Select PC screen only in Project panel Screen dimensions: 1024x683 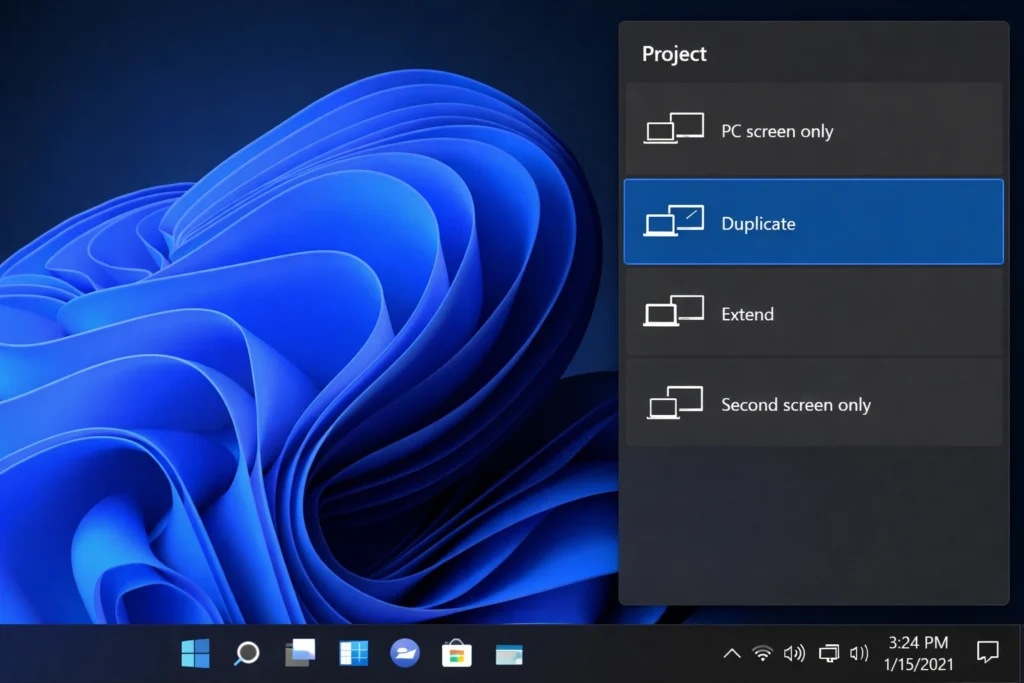tap(813, 130)
